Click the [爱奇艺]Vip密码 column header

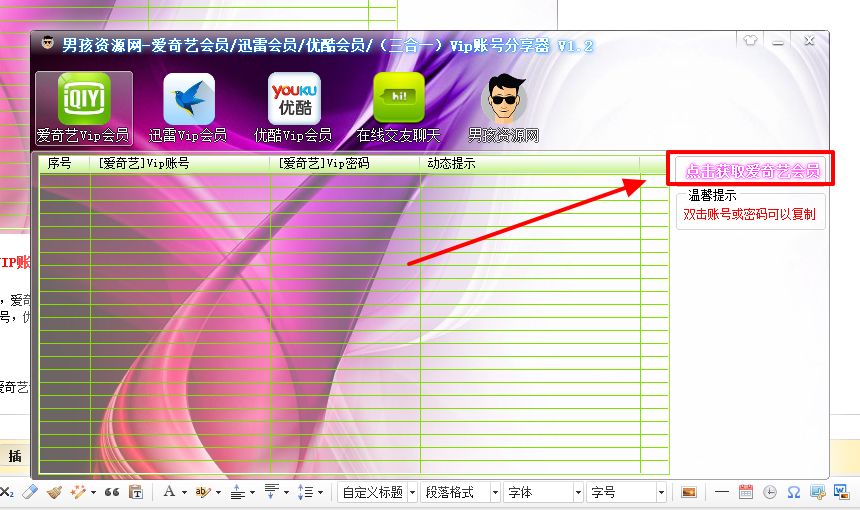point(345,163)
